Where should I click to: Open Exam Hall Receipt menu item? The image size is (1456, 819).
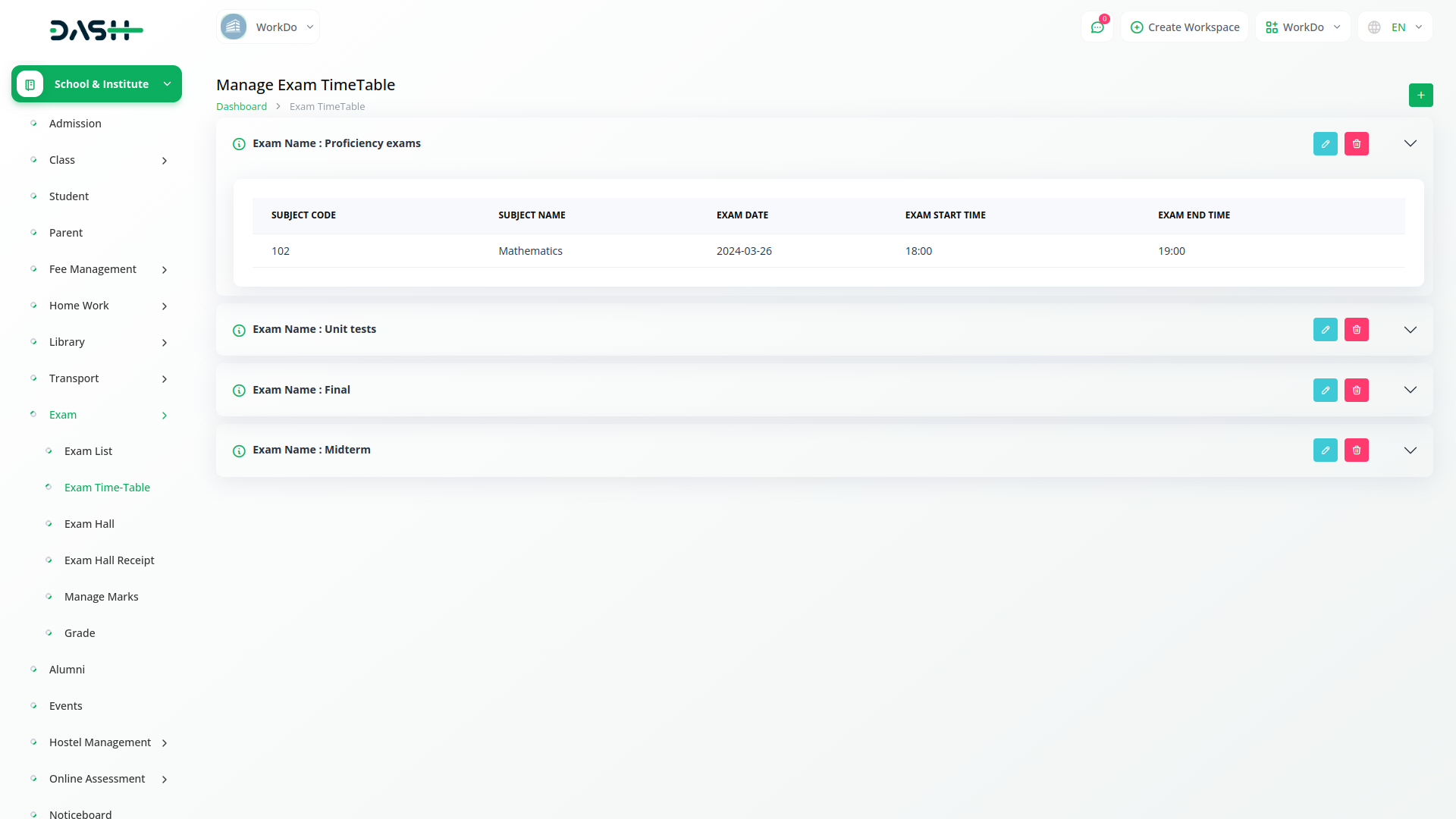109,560
